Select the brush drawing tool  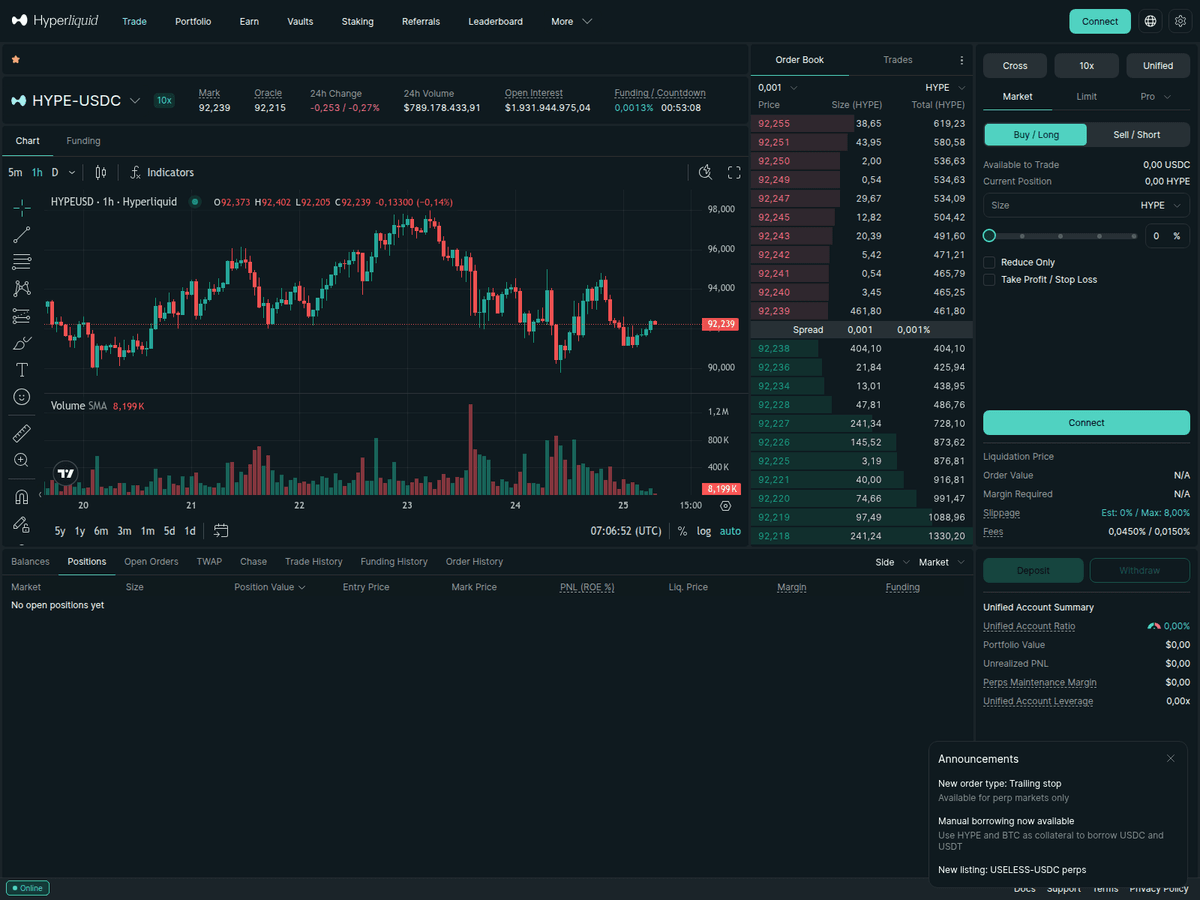(21, 343)
